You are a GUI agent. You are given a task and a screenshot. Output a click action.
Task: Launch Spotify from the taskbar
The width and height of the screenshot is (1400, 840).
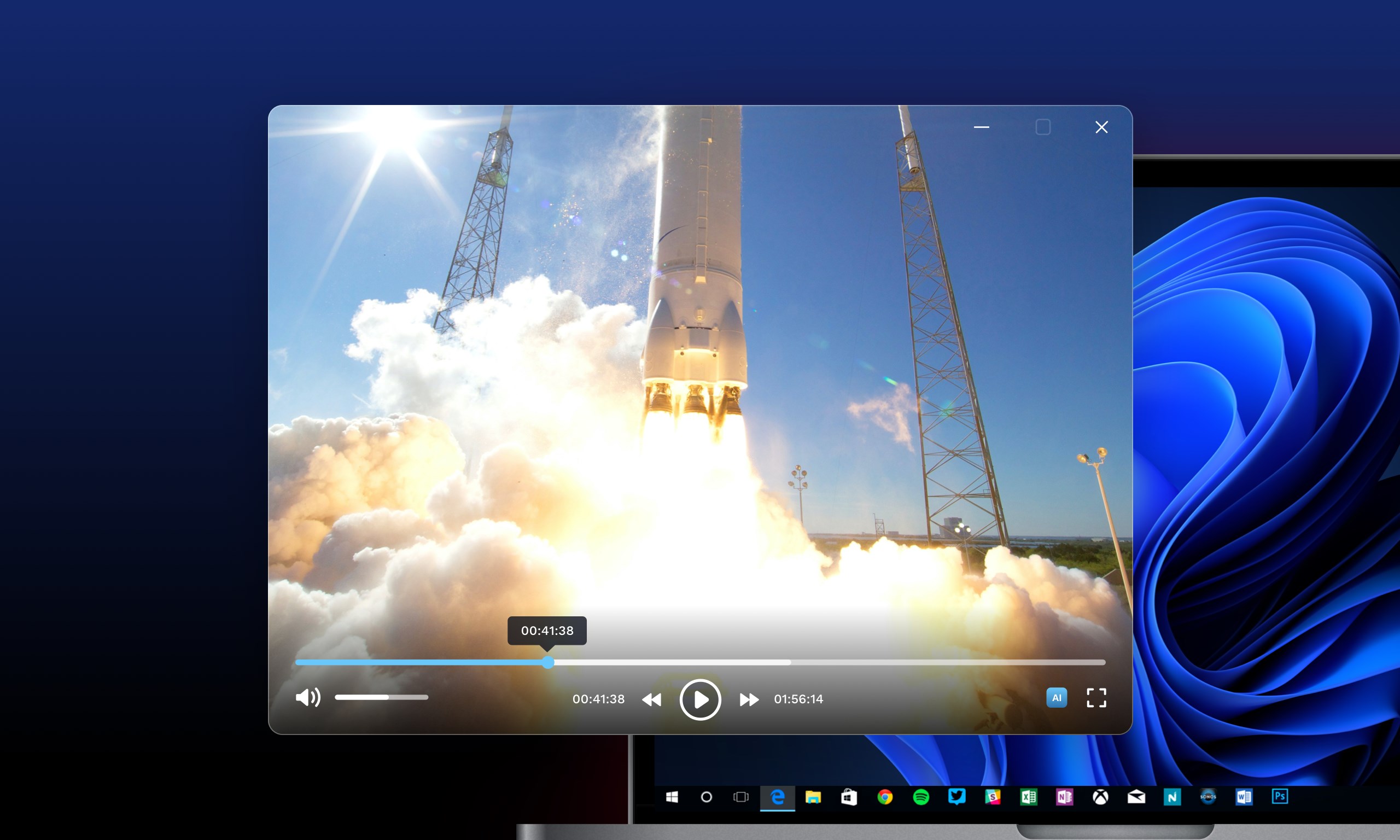[x=921, y=797]
